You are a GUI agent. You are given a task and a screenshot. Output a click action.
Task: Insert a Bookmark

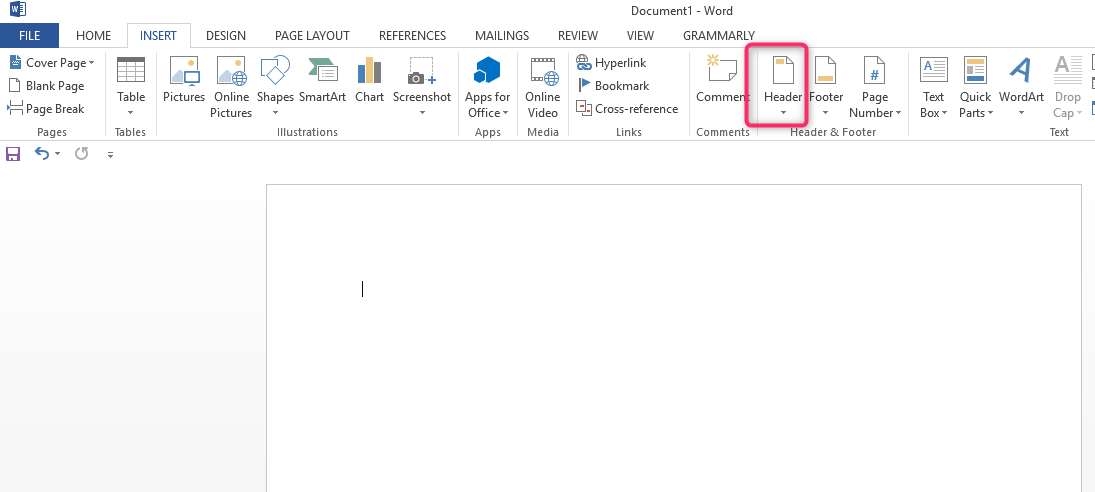(x=613, y=86)
